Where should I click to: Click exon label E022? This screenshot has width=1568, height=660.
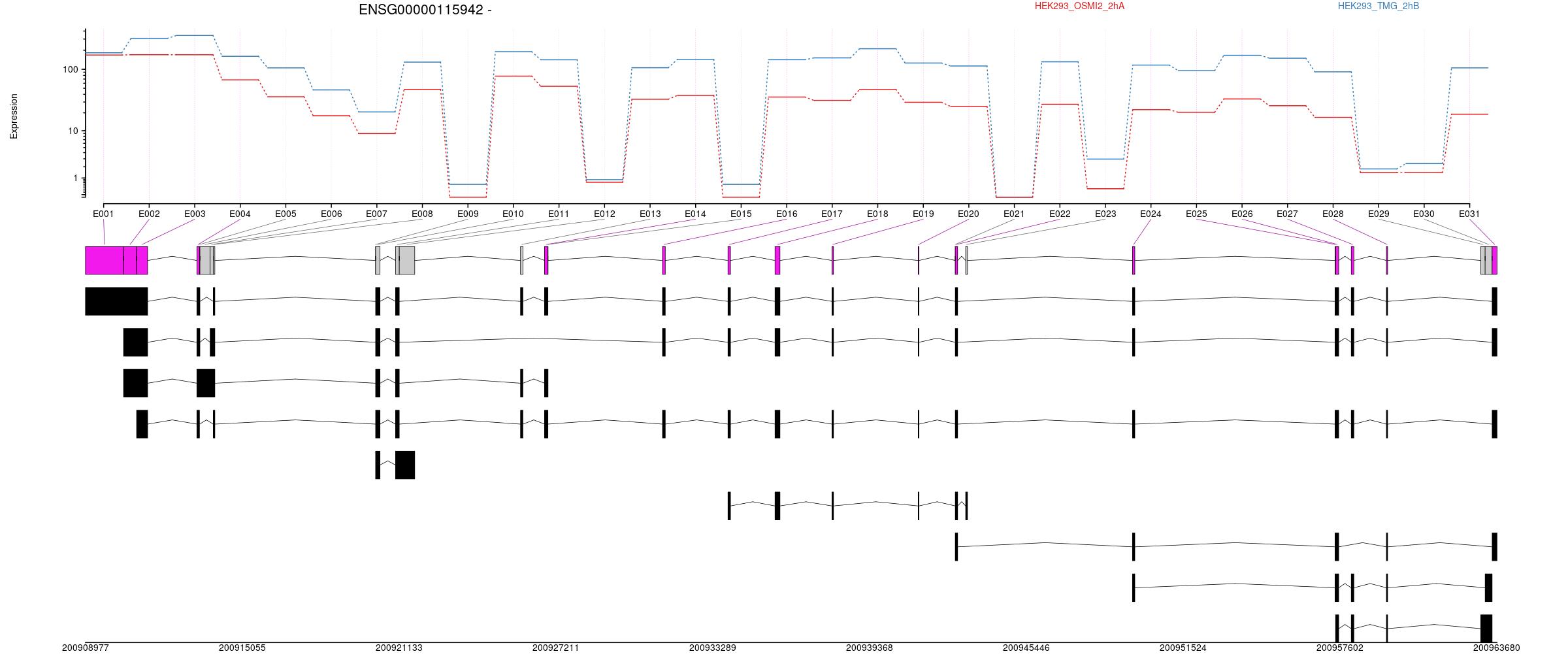click(1060, 214)
